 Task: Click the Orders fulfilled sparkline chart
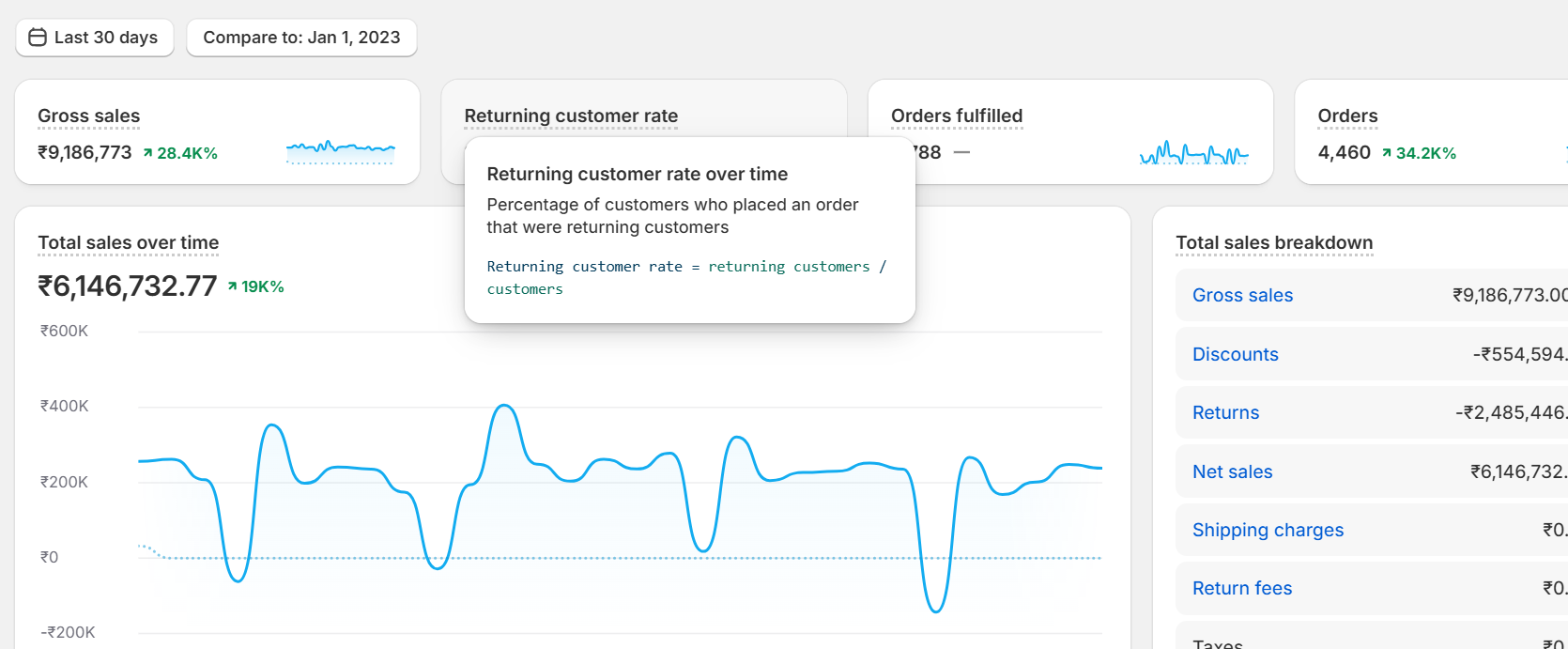(1193, 153)
